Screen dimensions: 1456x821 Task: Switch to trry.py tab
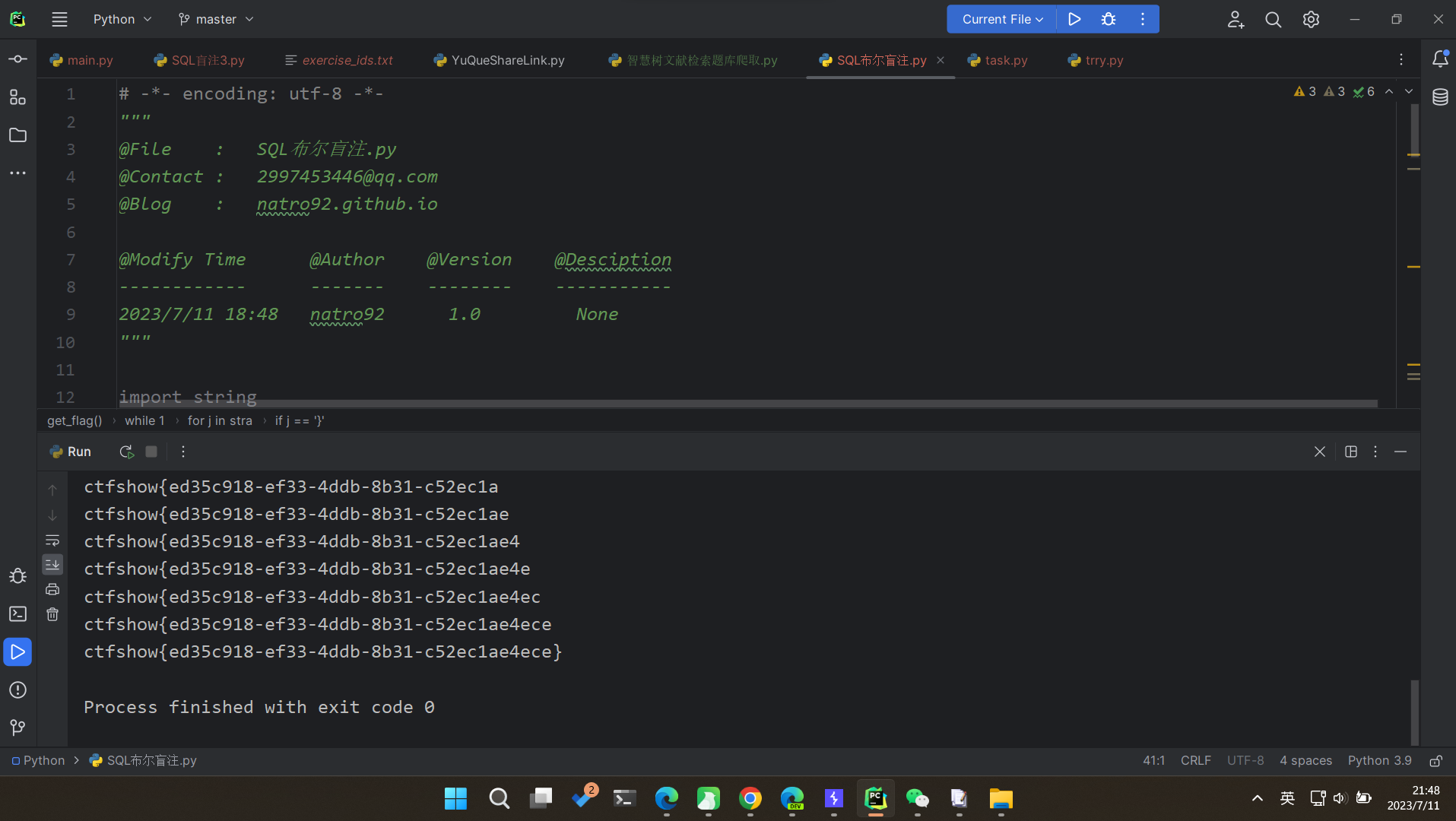point(1096,60)
